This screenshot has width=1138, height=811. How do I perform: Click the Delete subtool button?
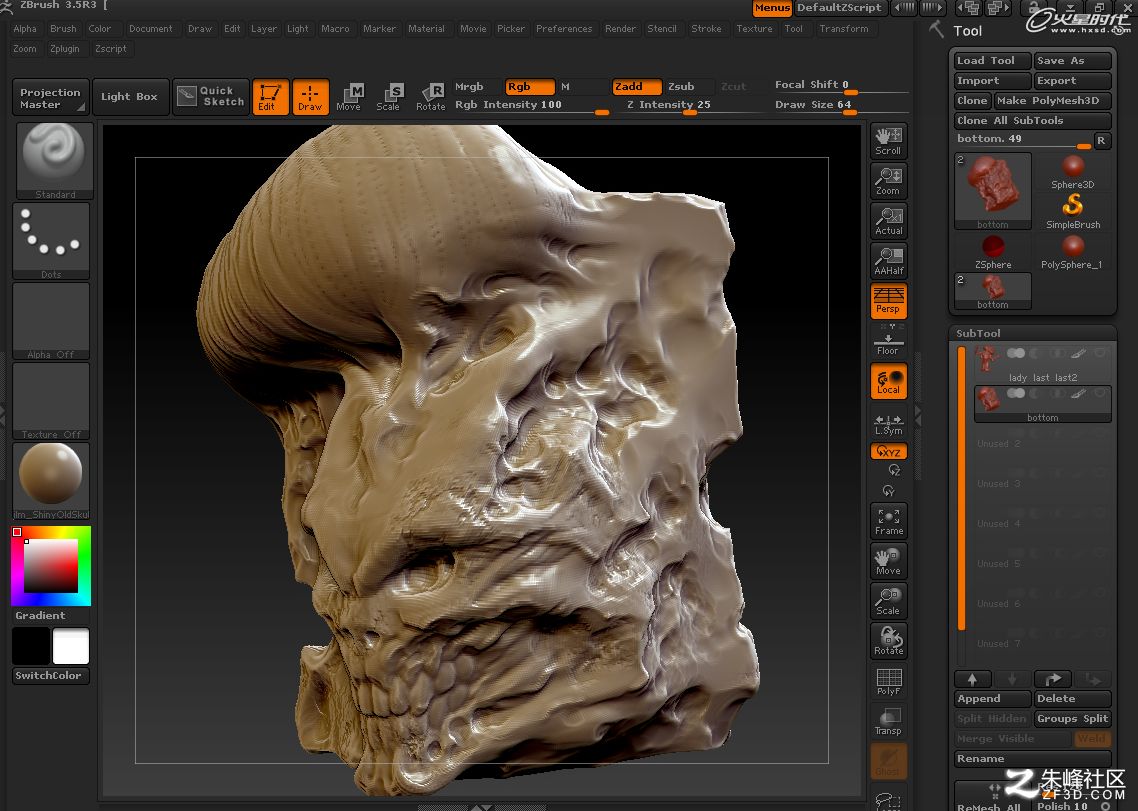tap(1073, 698)
